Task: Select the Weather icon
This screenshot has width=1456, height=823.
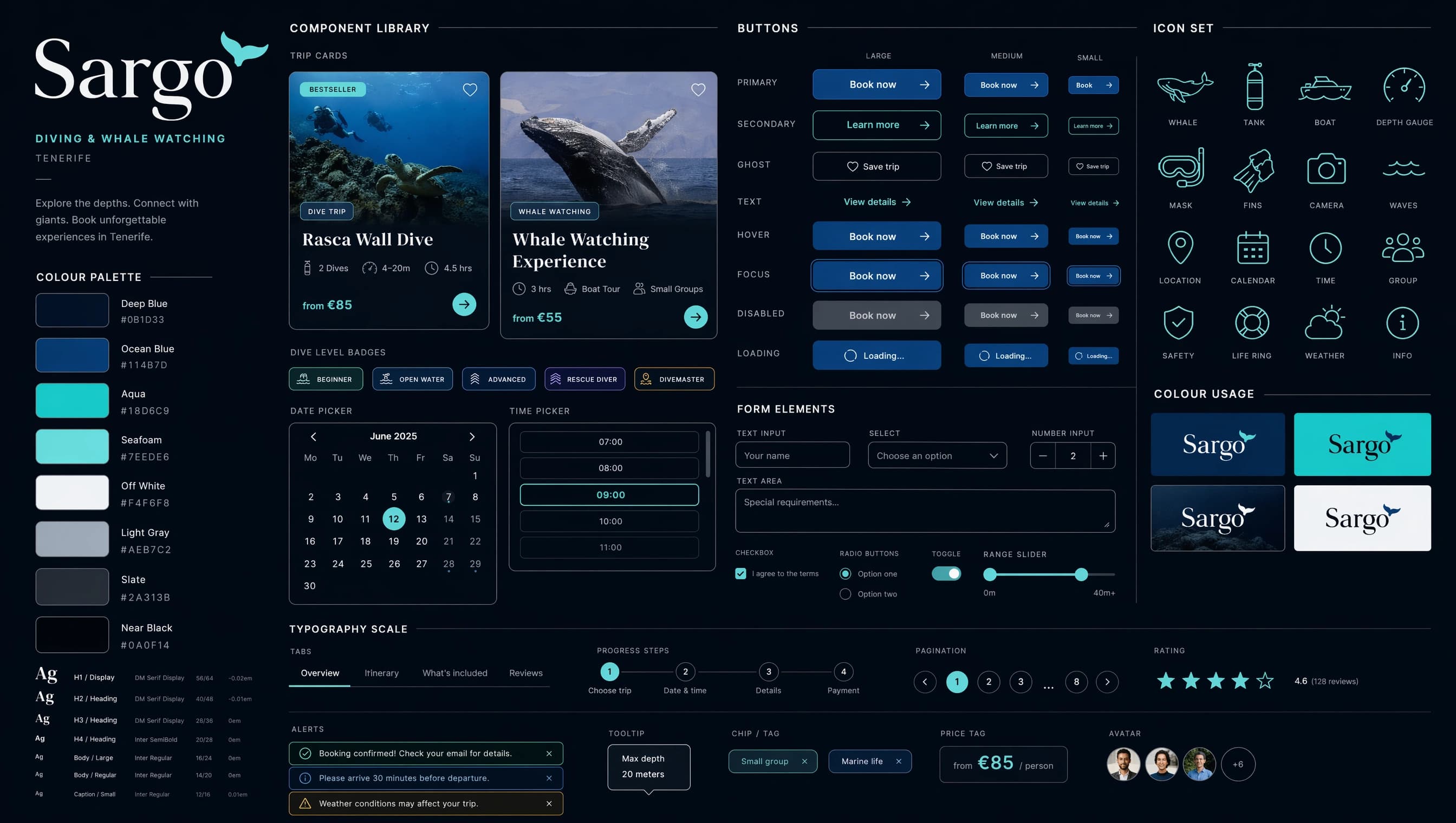Action: (1325, 322)
